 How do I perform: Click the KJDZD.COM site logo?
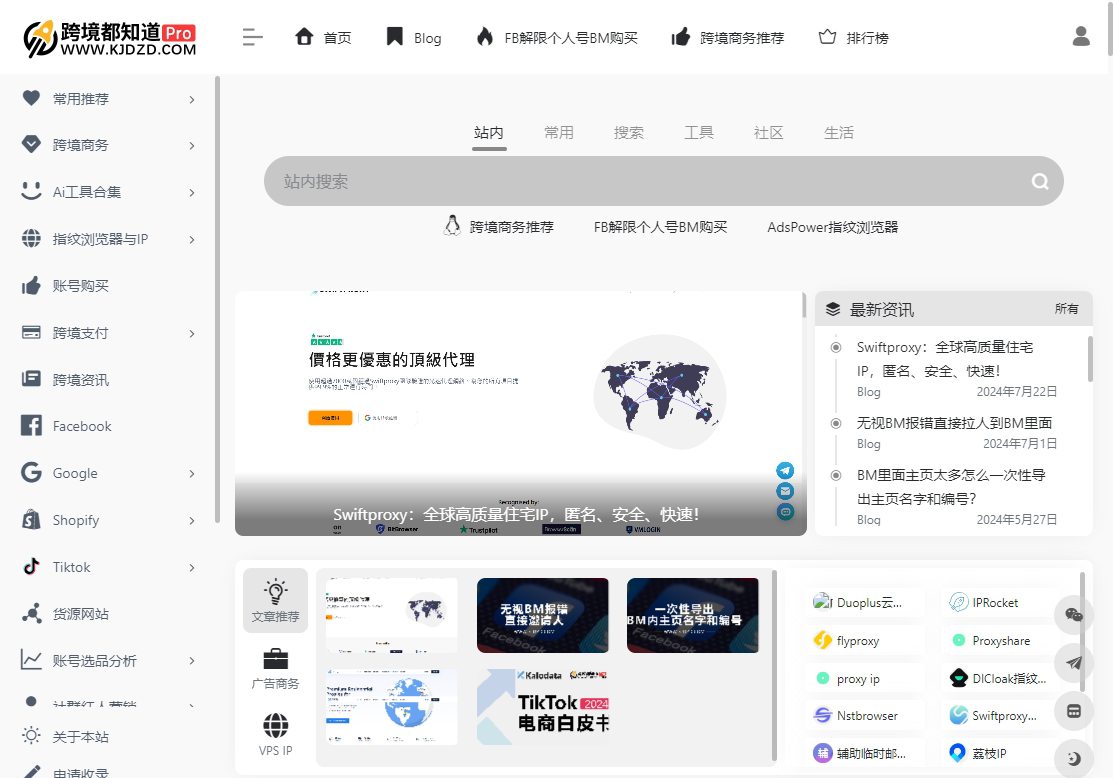110,38
